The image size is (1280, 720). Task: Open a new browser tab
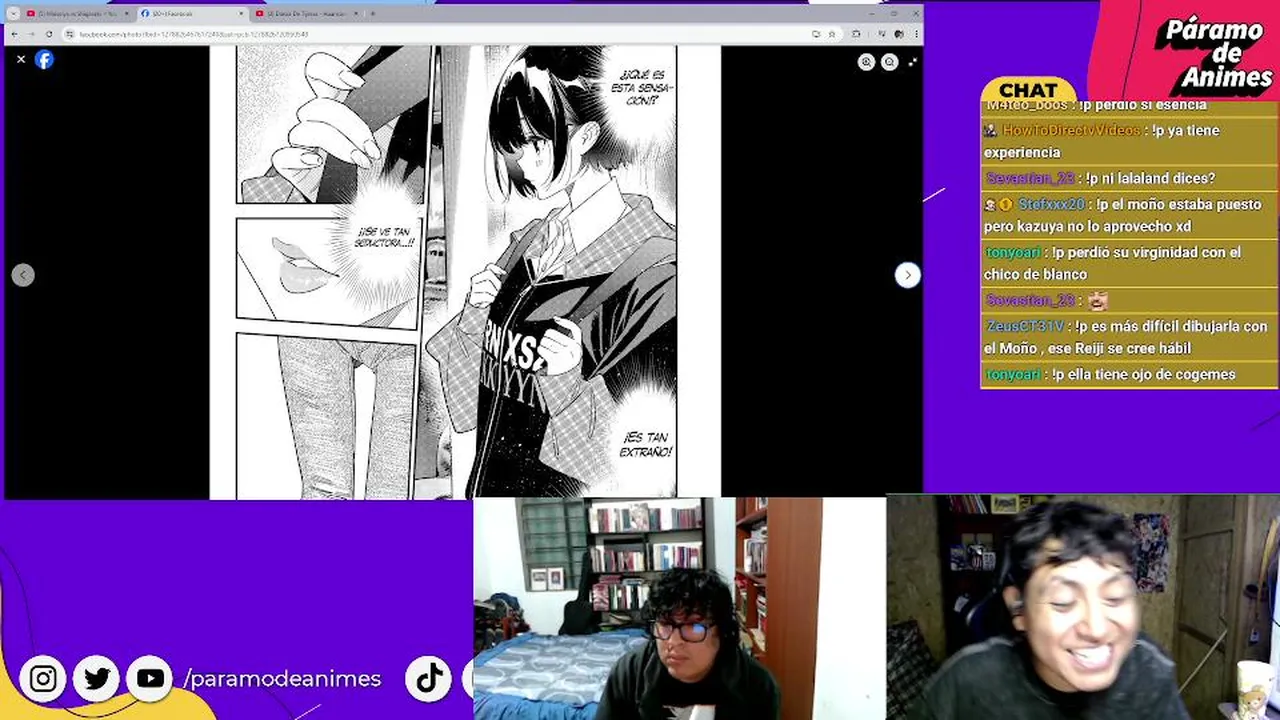pos(373,14)
